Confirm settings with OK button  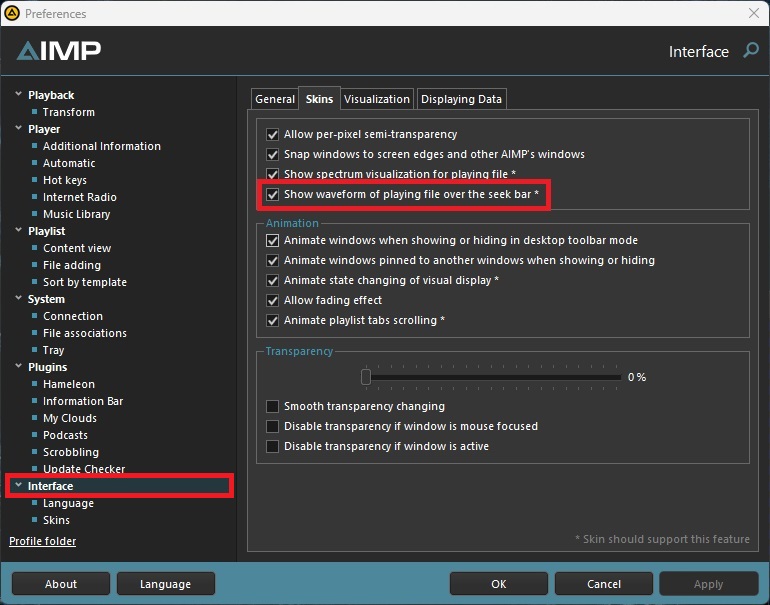tap(498, 584)
